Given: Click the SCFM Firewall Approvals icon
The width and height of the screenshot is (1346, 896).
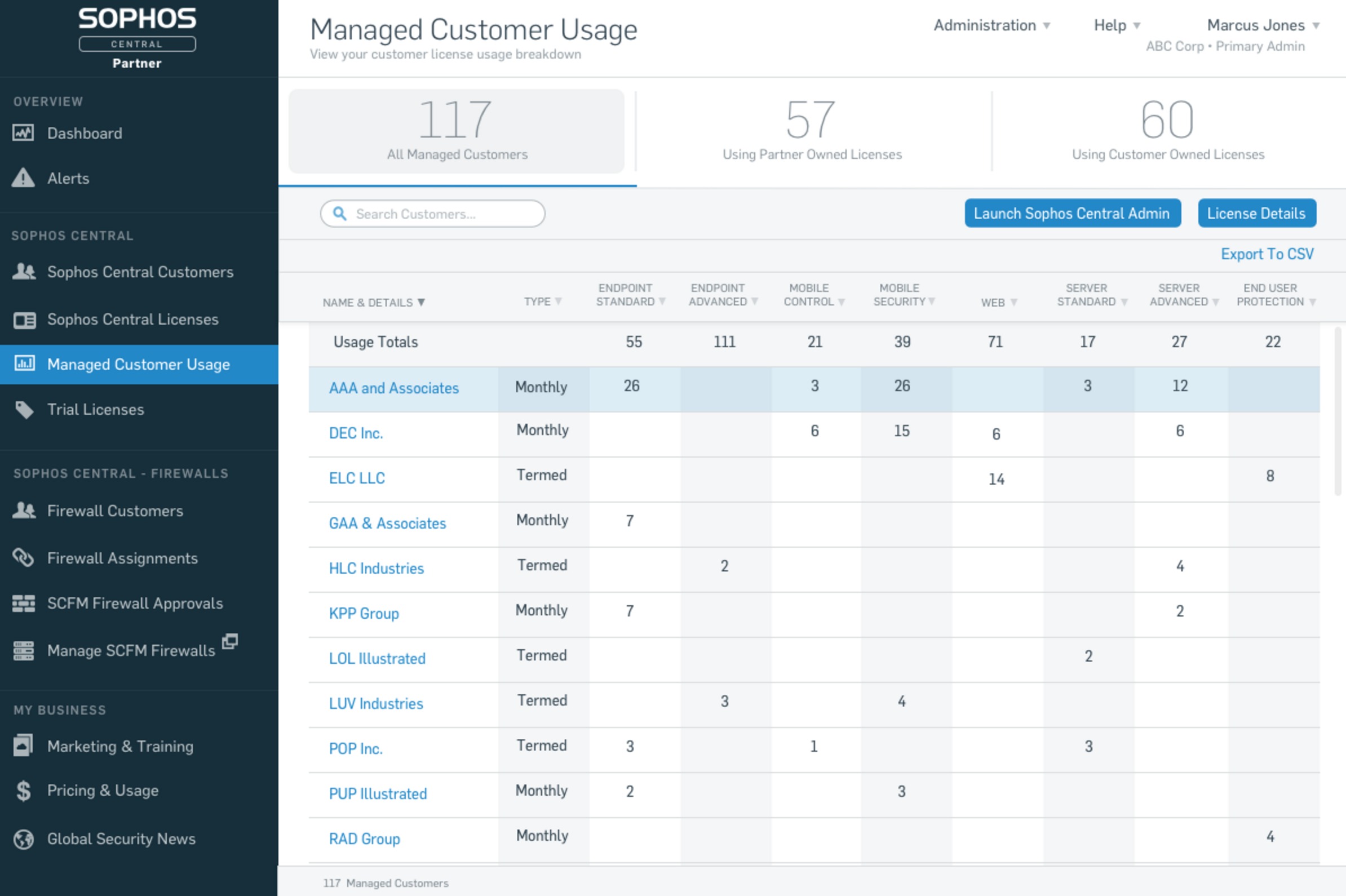Looking at the screenshot, I should point(24,603).
